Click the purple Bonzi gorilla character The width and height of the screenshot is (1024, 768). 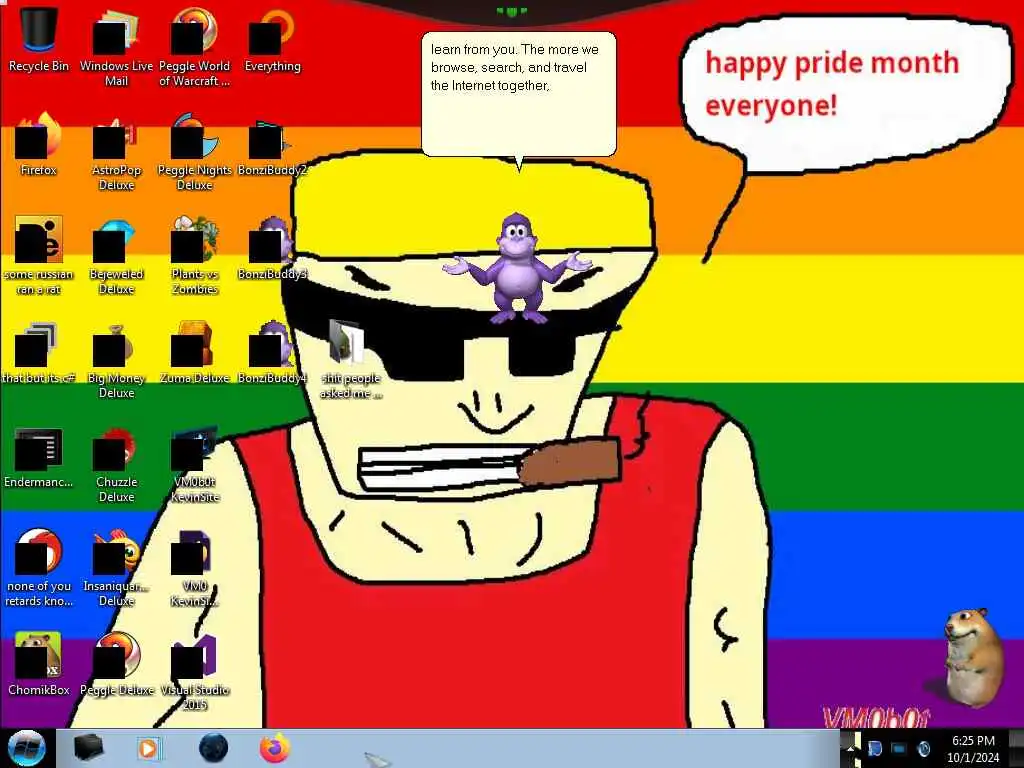coord(517,268)
